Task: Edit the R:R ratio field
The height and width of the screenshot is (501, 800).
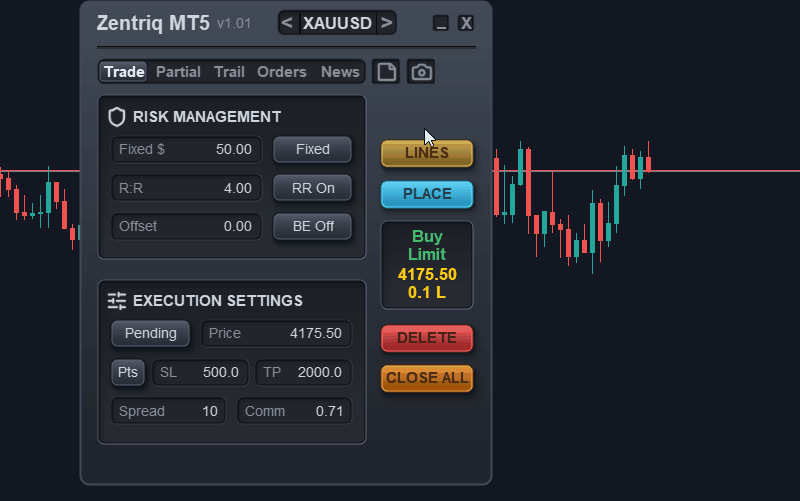Action: (186, 188)
